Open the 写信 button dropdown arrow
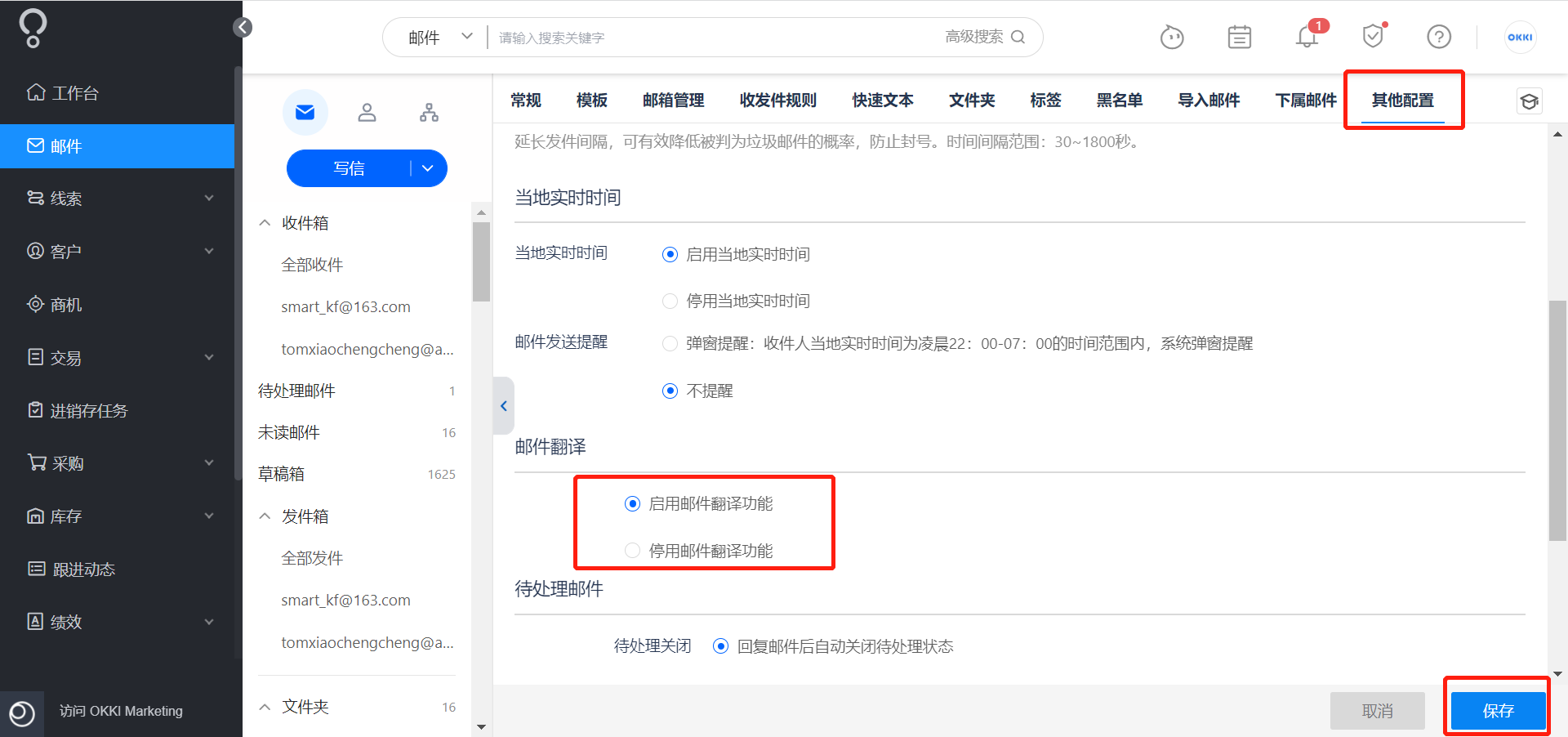 click(x=428, y=168)
